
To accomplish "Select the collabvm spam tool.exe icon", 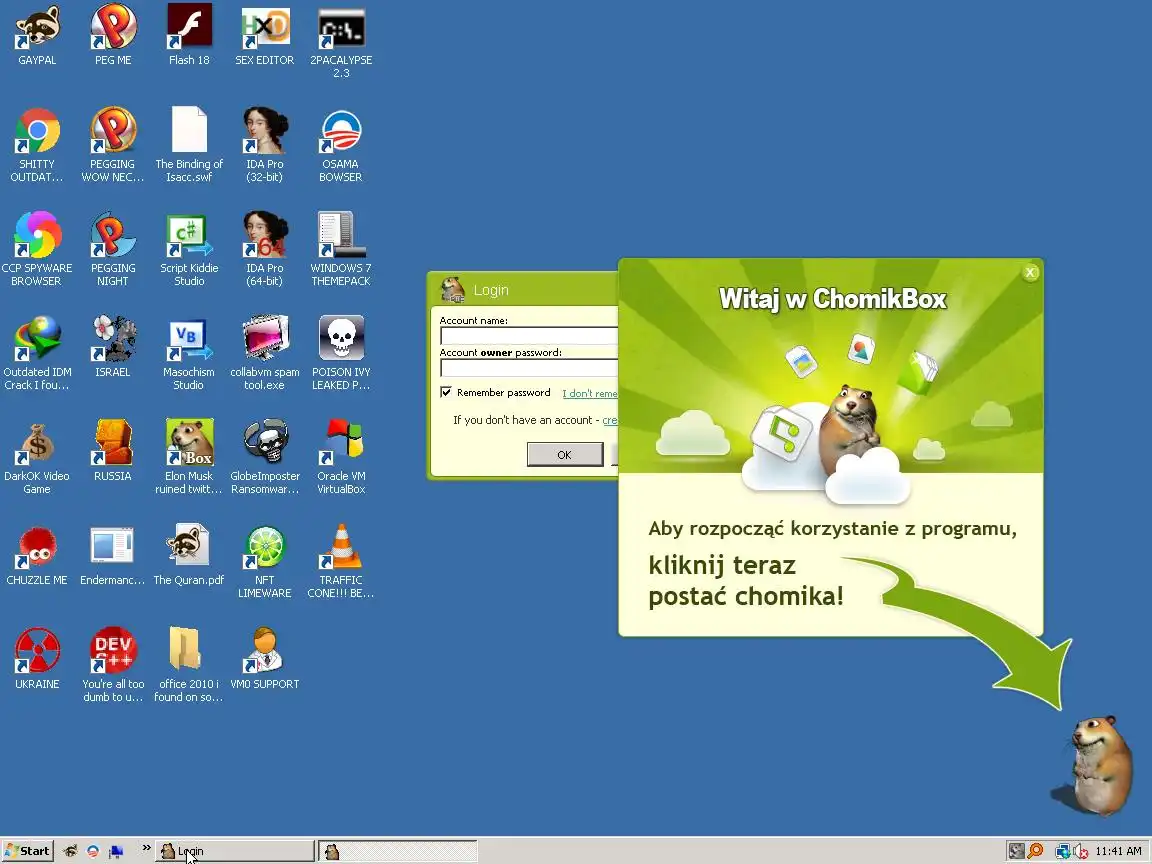I will pos(264,353).
